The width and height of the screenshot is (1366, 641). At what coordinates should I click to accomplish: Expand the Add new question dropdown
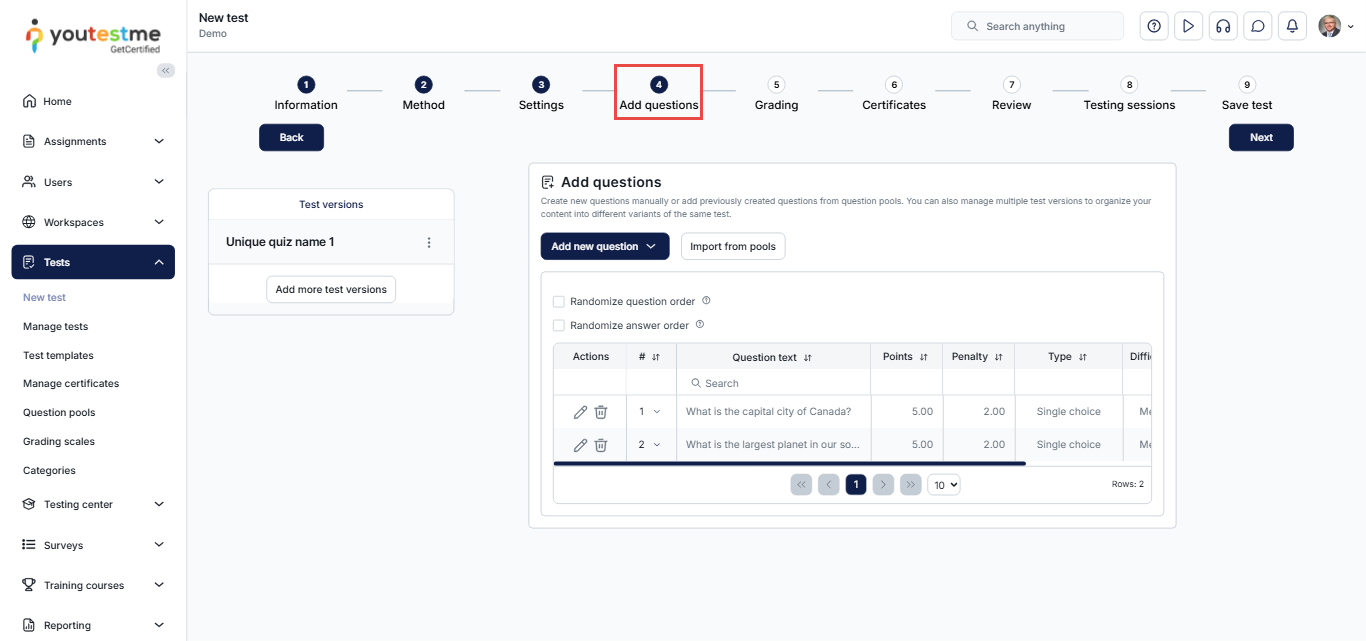[x=604, y=246]
